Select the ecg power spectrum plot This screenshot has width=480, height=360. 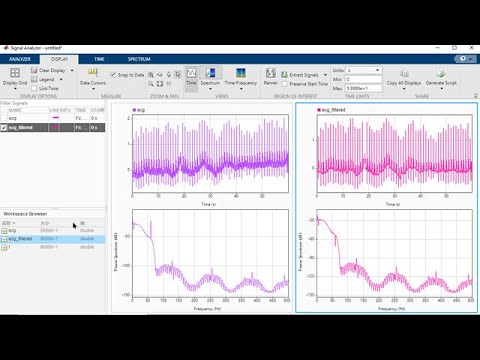point(210,253)
